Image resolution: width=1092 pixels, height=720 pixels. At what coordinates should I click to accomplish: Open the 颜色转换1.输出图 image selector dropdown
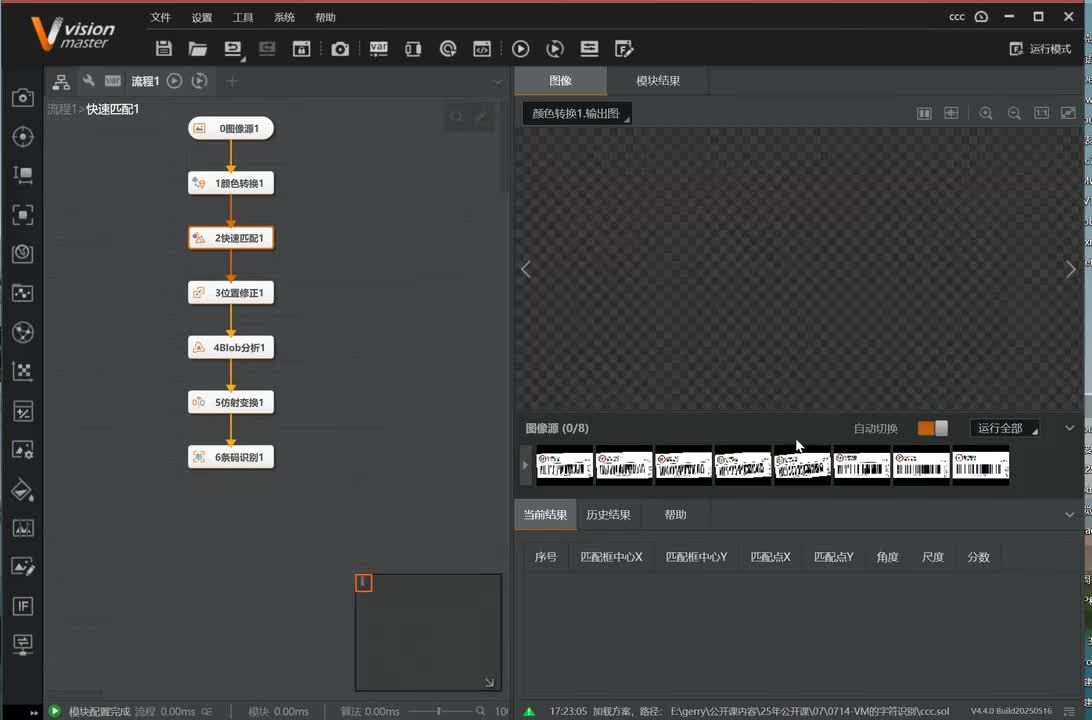(577, 114)
